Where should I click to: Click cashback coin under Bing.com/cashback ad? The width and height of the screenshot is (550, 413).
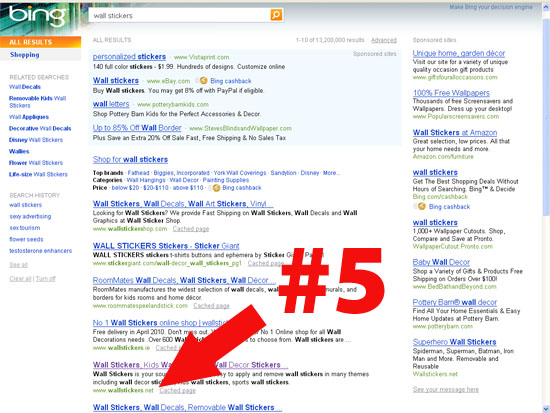pos(422,206)
